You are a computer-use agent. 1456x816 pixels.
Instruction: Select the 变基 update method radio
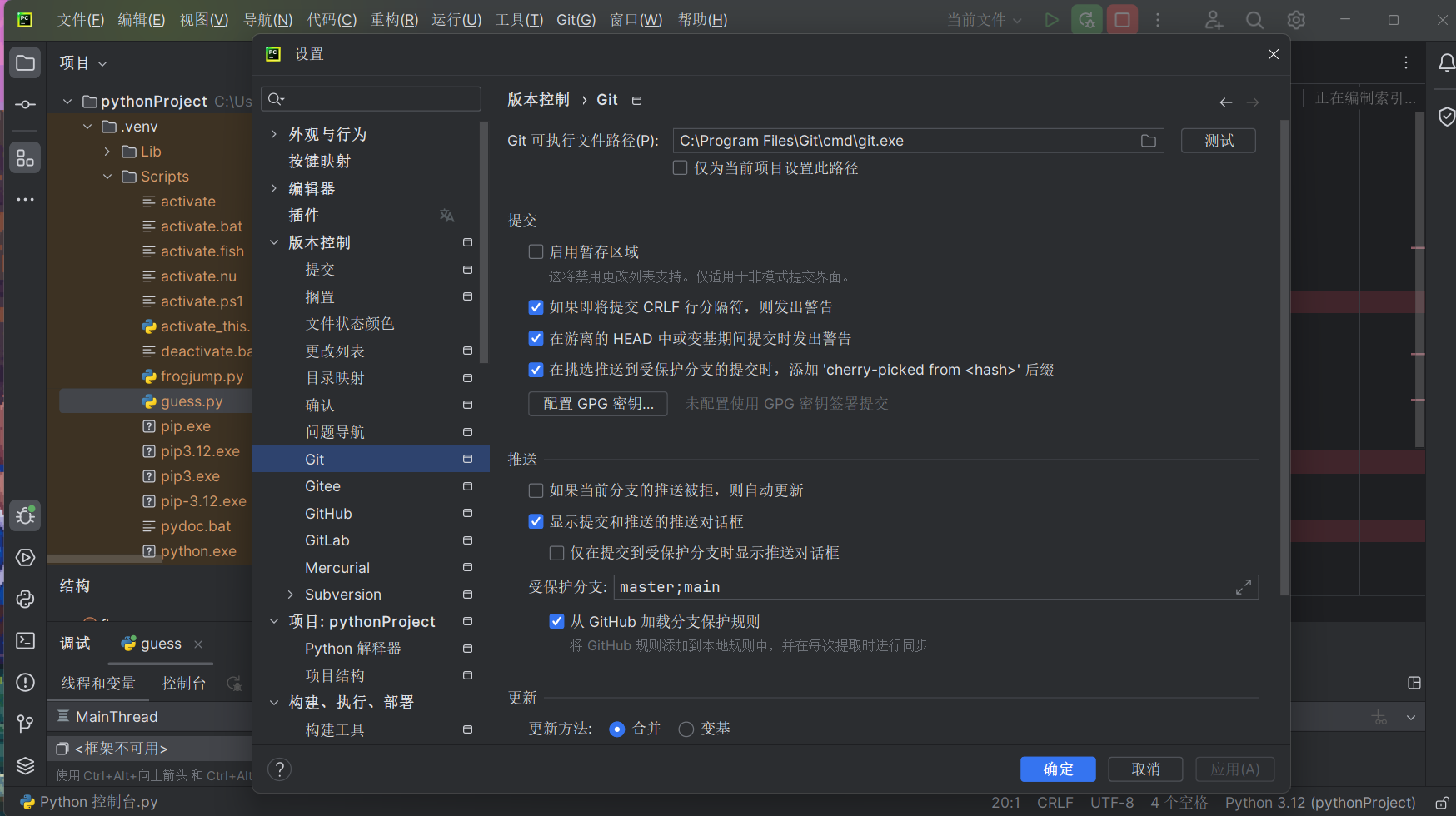click(x=686, y=729)
